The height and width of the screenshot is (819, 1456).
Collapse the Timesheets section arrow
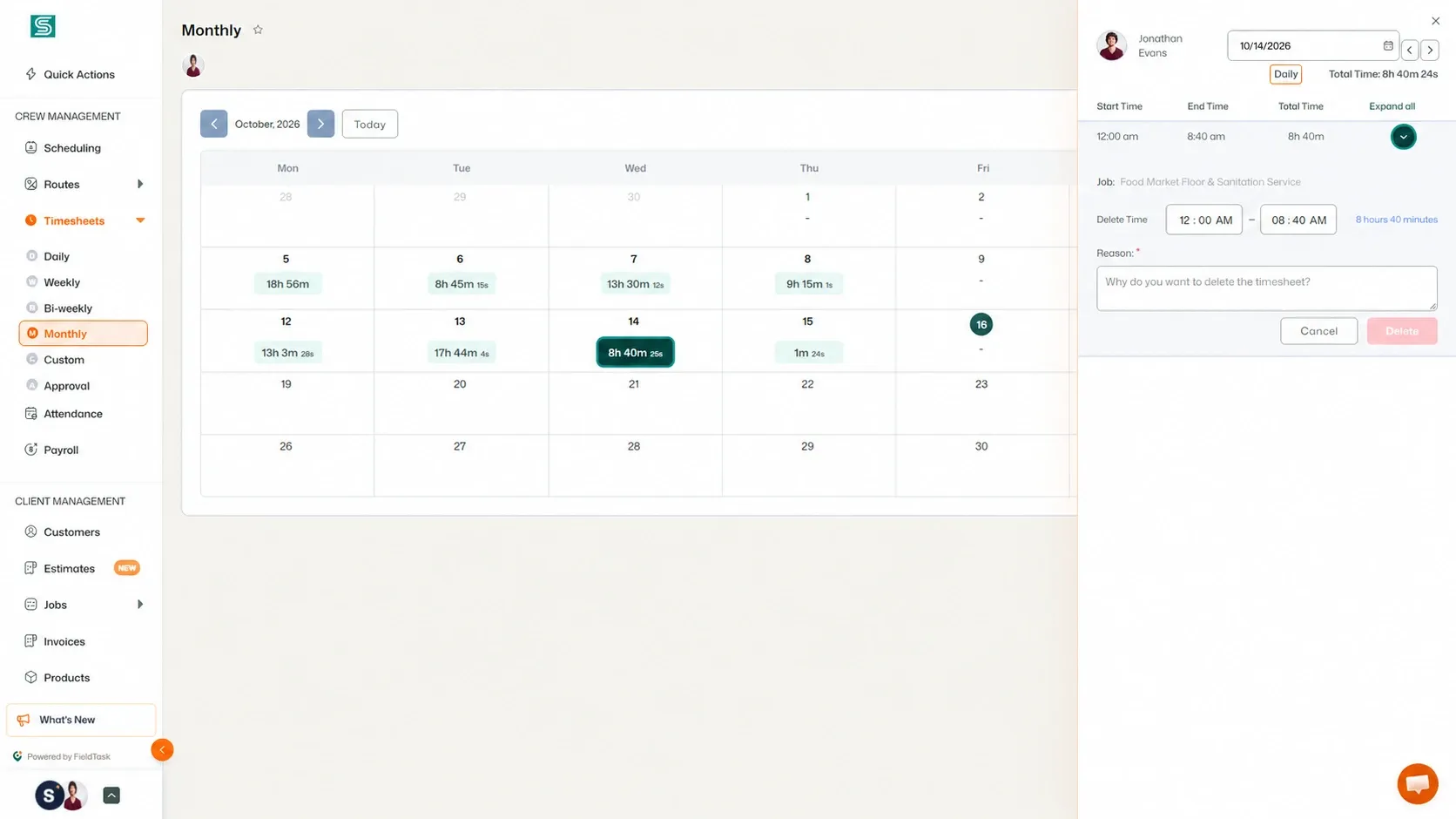point(139,220)
